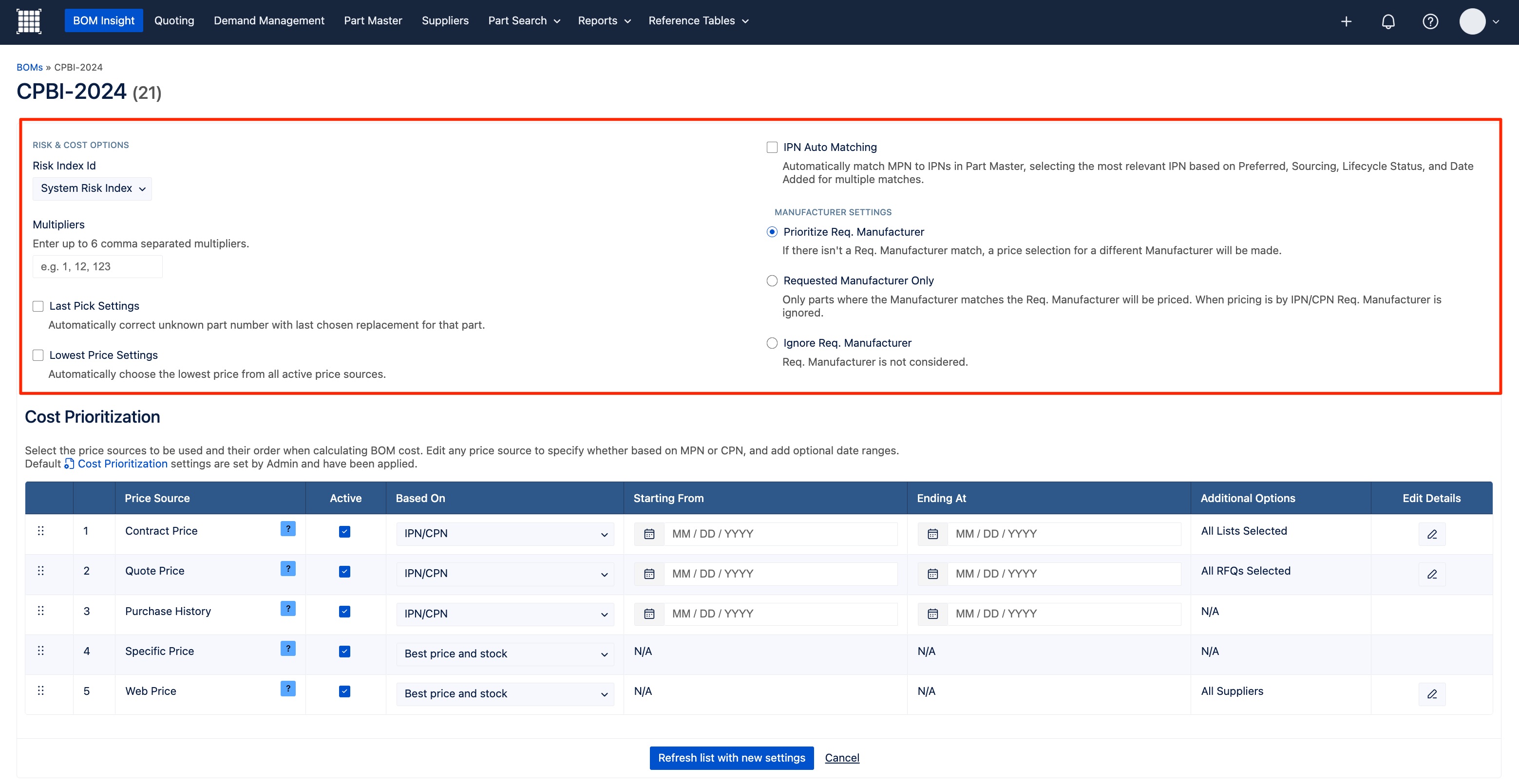The height and width of the screenshot is (784, 1519).
Task: Open the help question mark icon
Action: pos(1430,22)
